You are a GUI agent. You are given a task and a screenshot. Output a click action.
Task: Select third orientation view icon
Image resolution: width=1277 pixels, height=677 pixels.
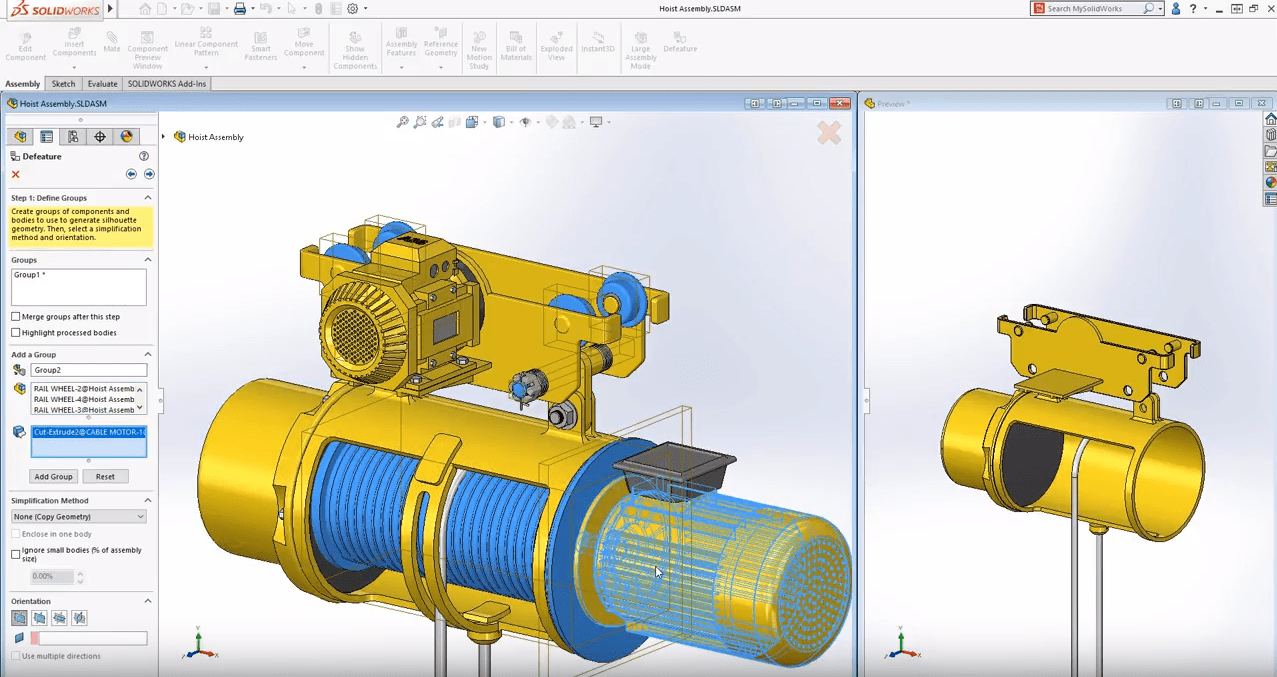(x=59, y=618)
